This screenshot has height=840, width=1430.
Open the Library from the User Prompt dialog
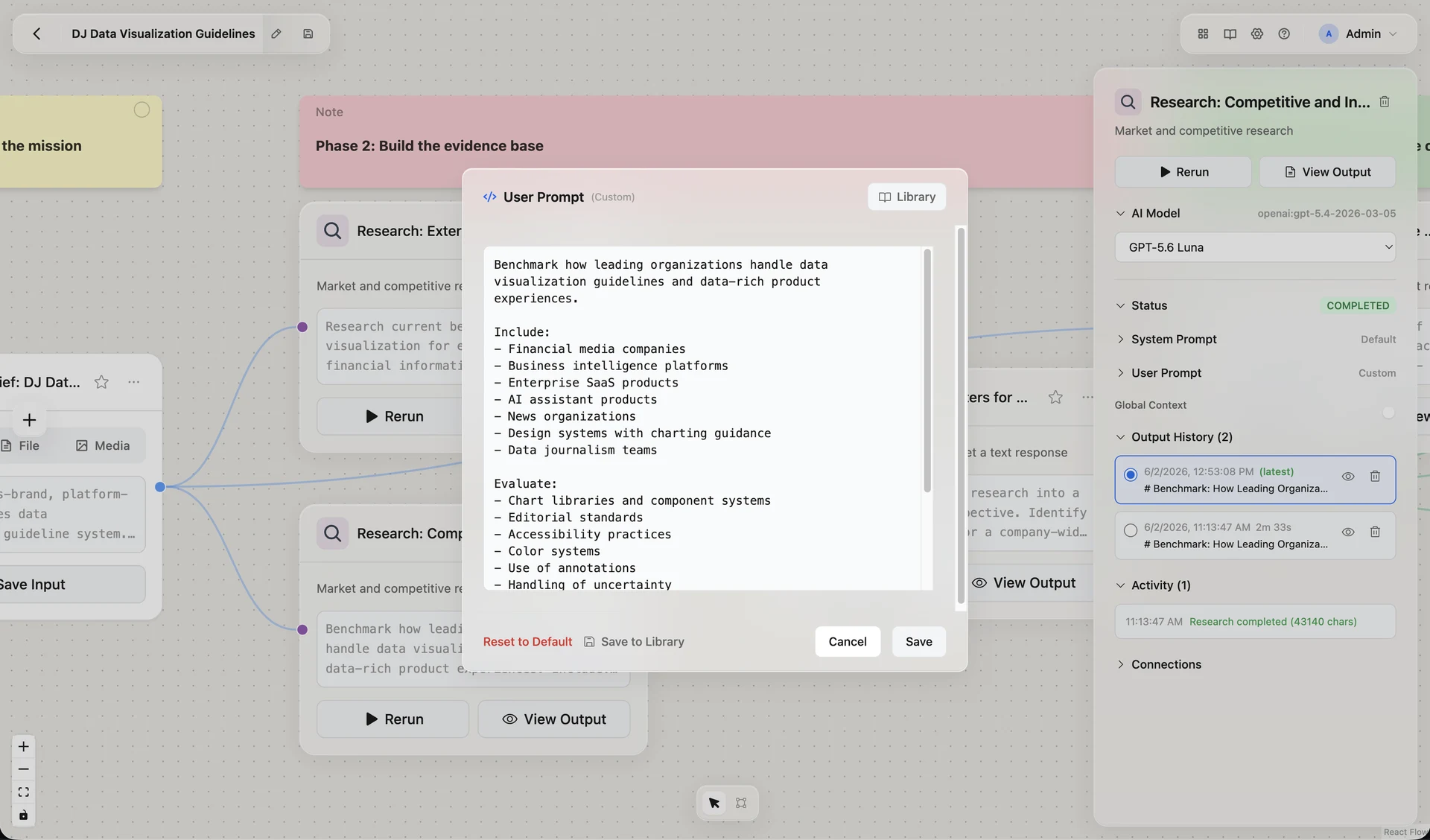point(906,197)
